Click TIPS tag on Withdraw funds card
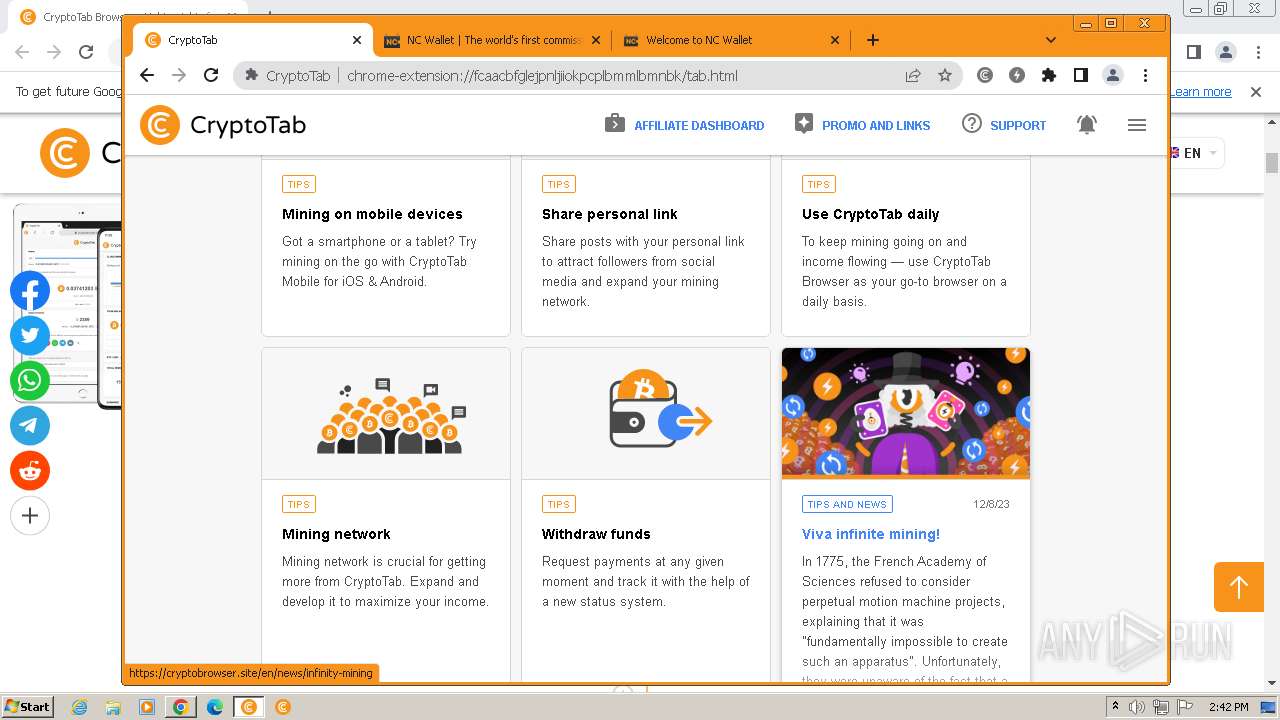 click(558, 504)
